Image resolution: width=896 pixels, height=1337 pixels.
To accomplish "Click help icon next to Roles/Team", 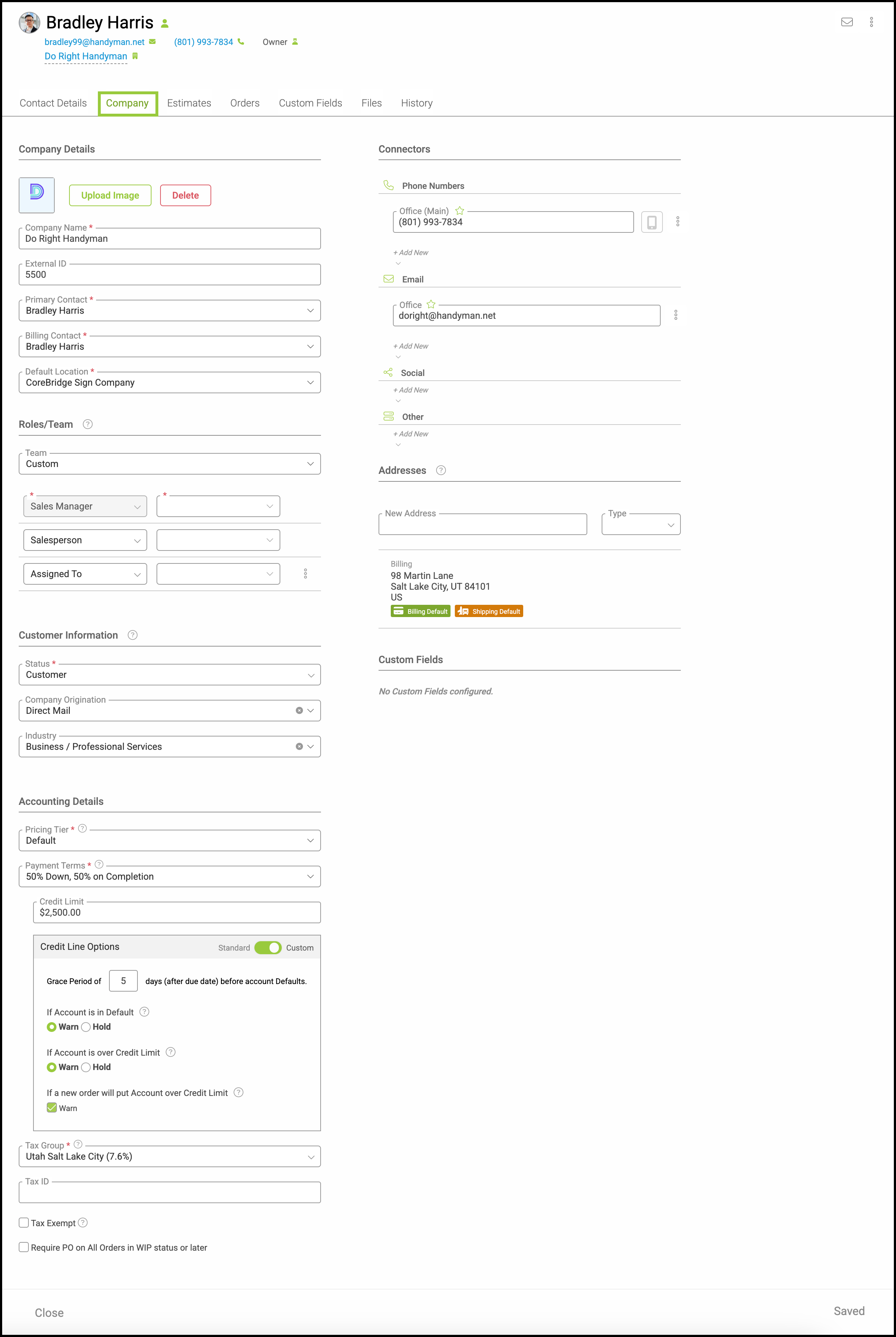I will pyautogui.click(x=87, y=424).
